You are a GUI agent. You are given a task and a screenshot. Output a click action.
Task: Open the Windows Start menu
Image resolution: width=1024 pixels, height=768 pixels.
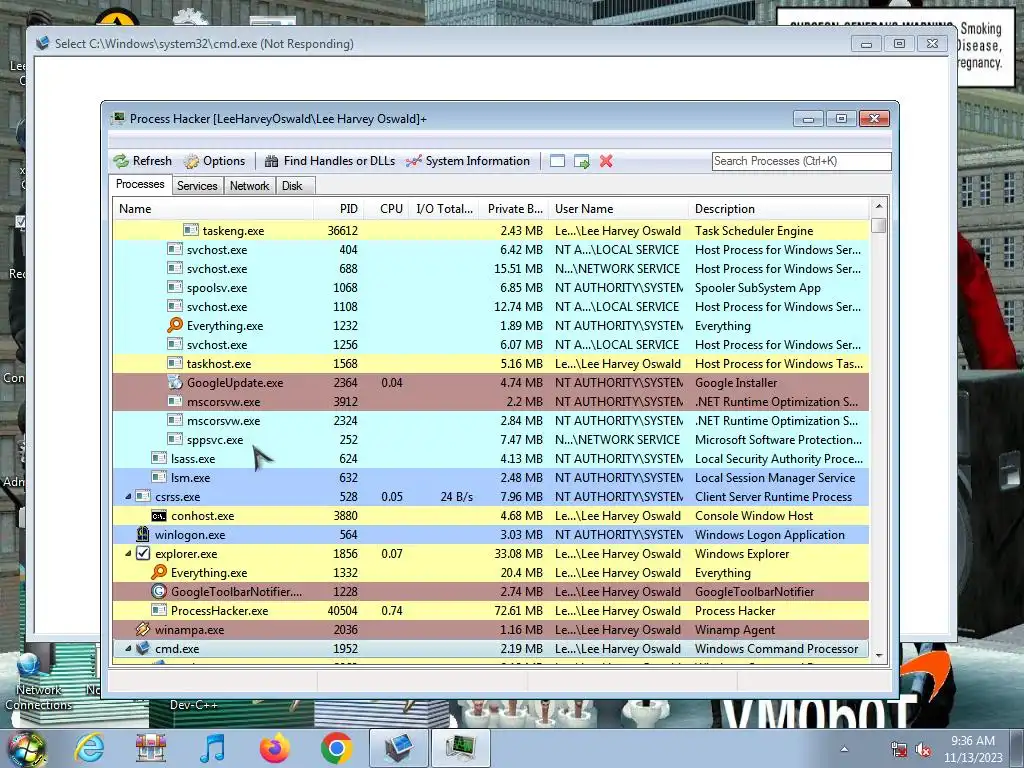click(27, 749)
